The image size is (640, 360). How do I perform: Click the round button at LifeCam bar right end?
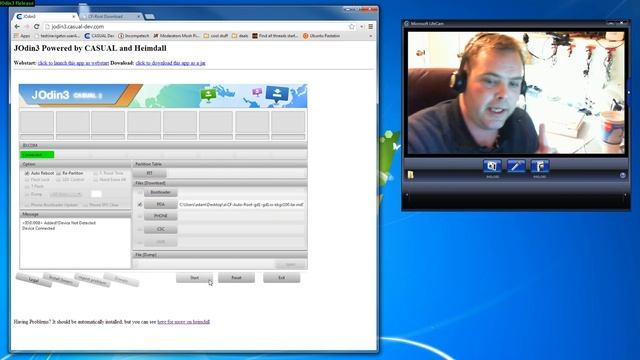tap(622, 175)
